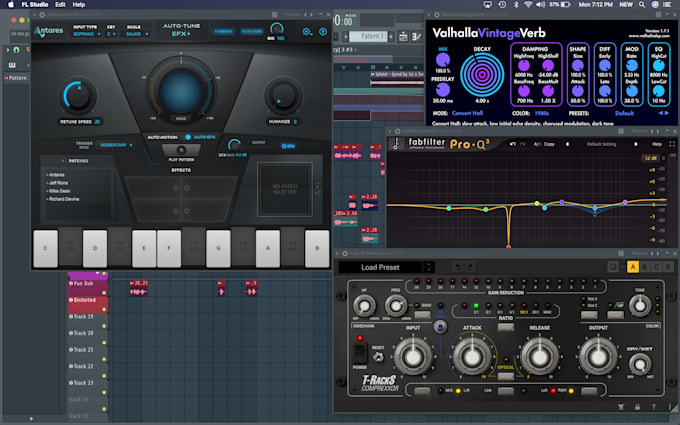680x425 pixels.
Task: Toggle FabFilter Pro-Q full screen icon
Action: coord(672,144)
